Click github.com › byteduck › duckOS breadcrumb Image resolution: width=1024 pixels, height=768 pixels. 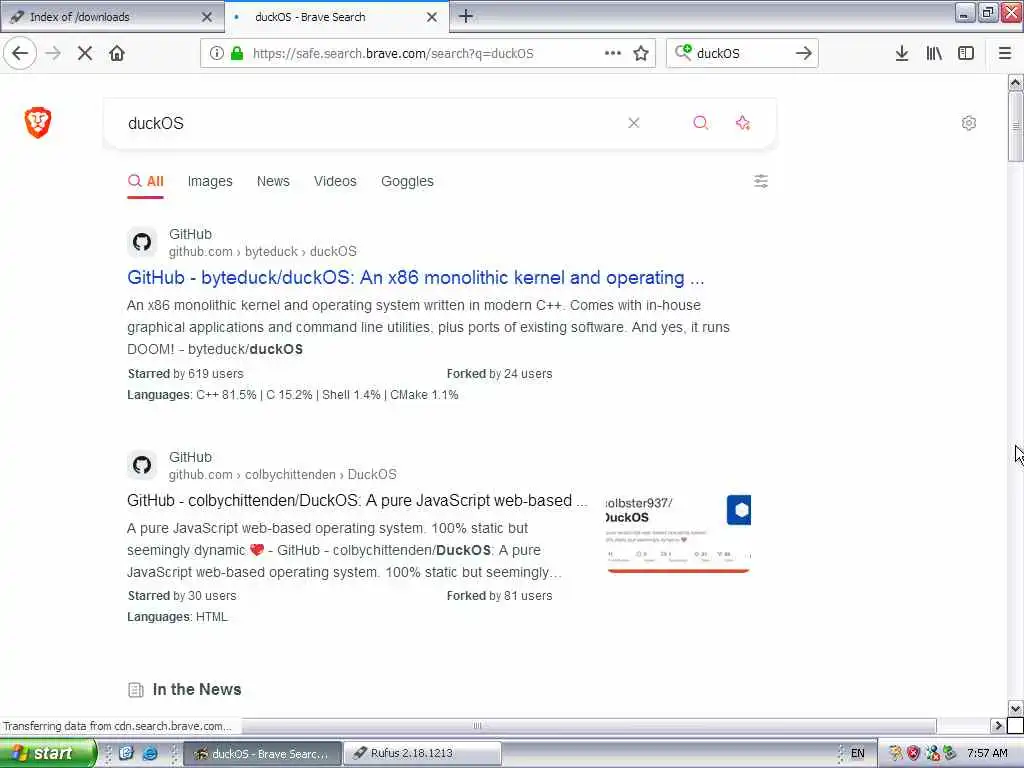[x=263, y=251]
